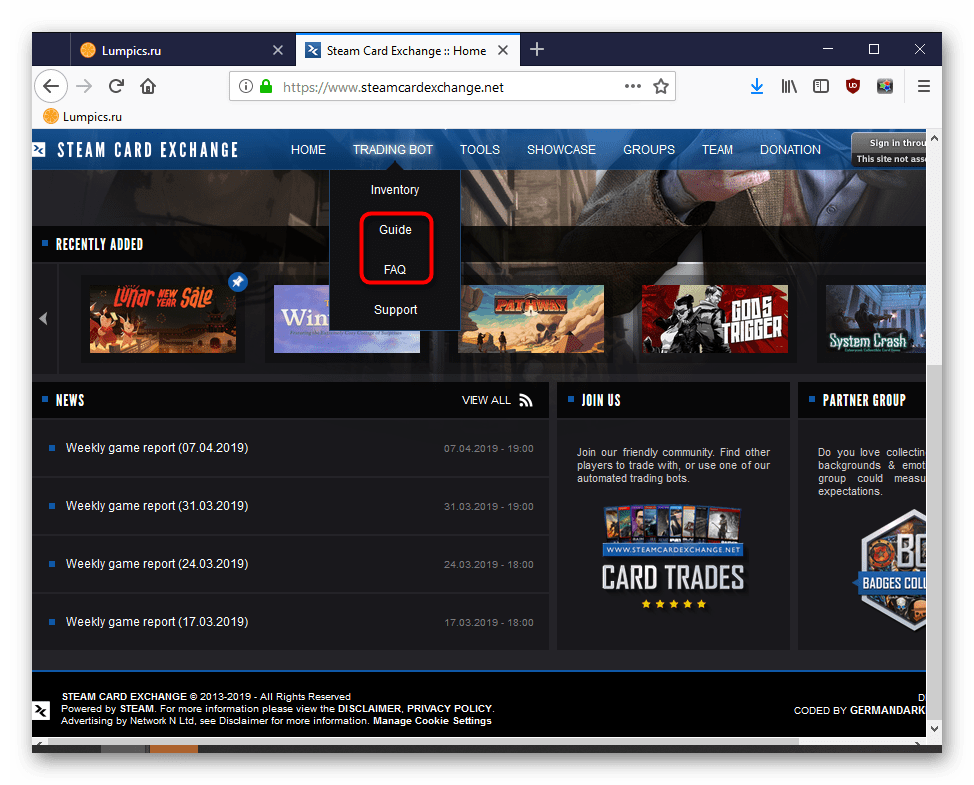This screenshot has width=974, height=785.
Task: Click the browser forward arrow
Action: (84, 86)
